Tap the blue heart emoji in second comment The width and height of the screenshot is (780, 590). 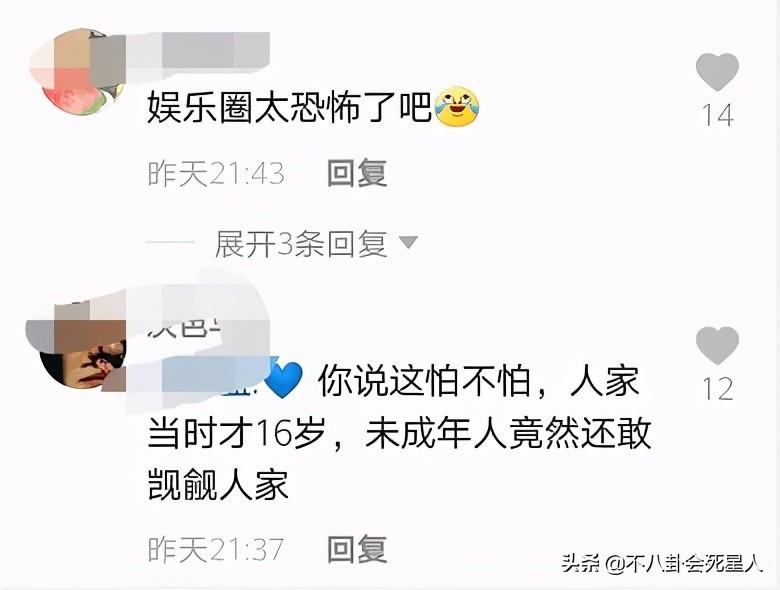point(284,380)
